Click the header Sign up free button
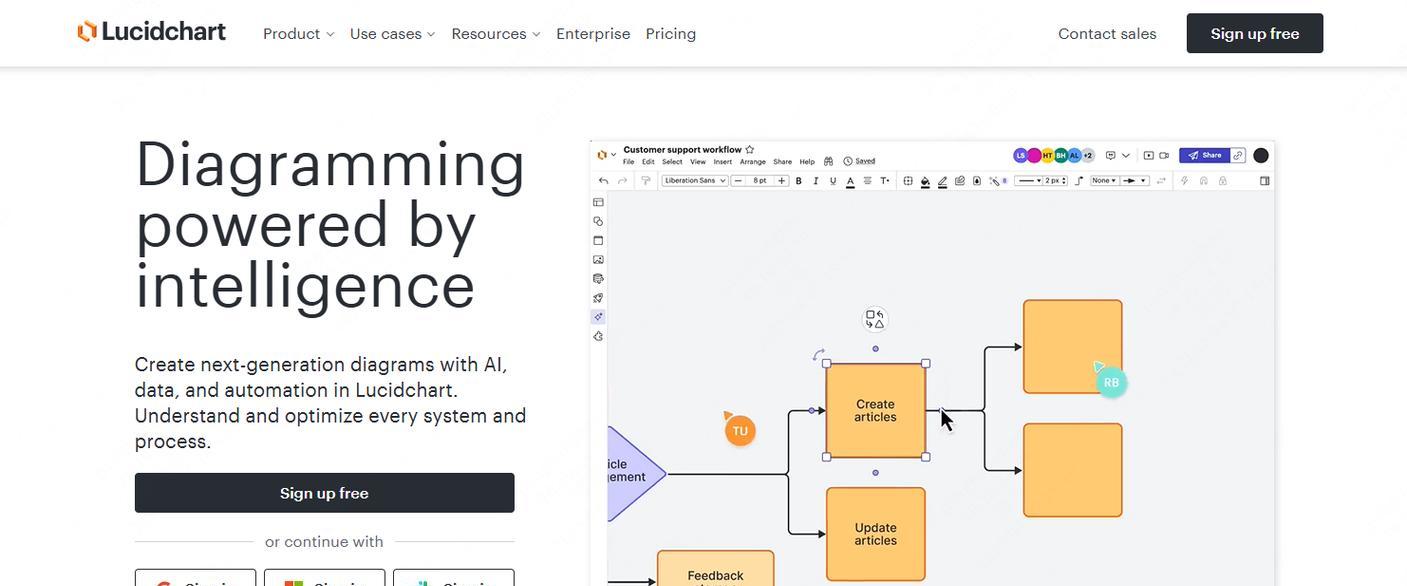 1255,33
